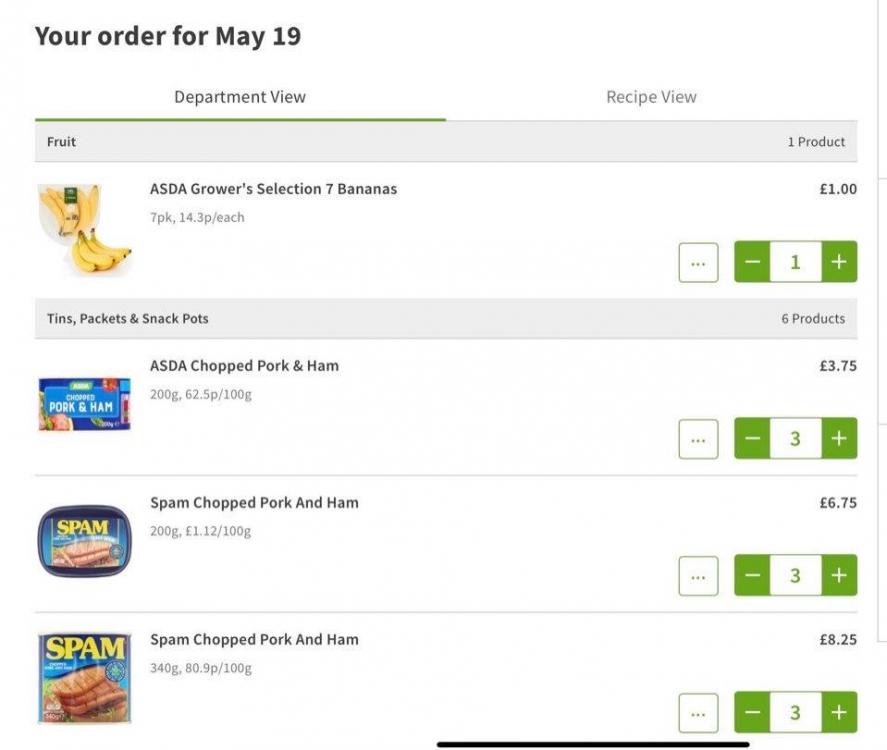Click minus button for ASDA Chopped Pork & Ham
This screenshot has height=750, width=887.
pos(753,438)
